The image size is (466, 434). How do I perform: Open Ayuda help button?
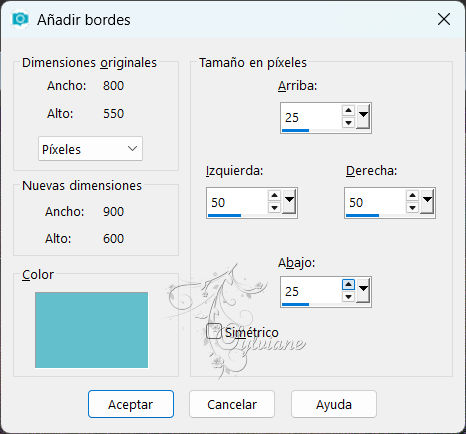[x=334, y=404]
